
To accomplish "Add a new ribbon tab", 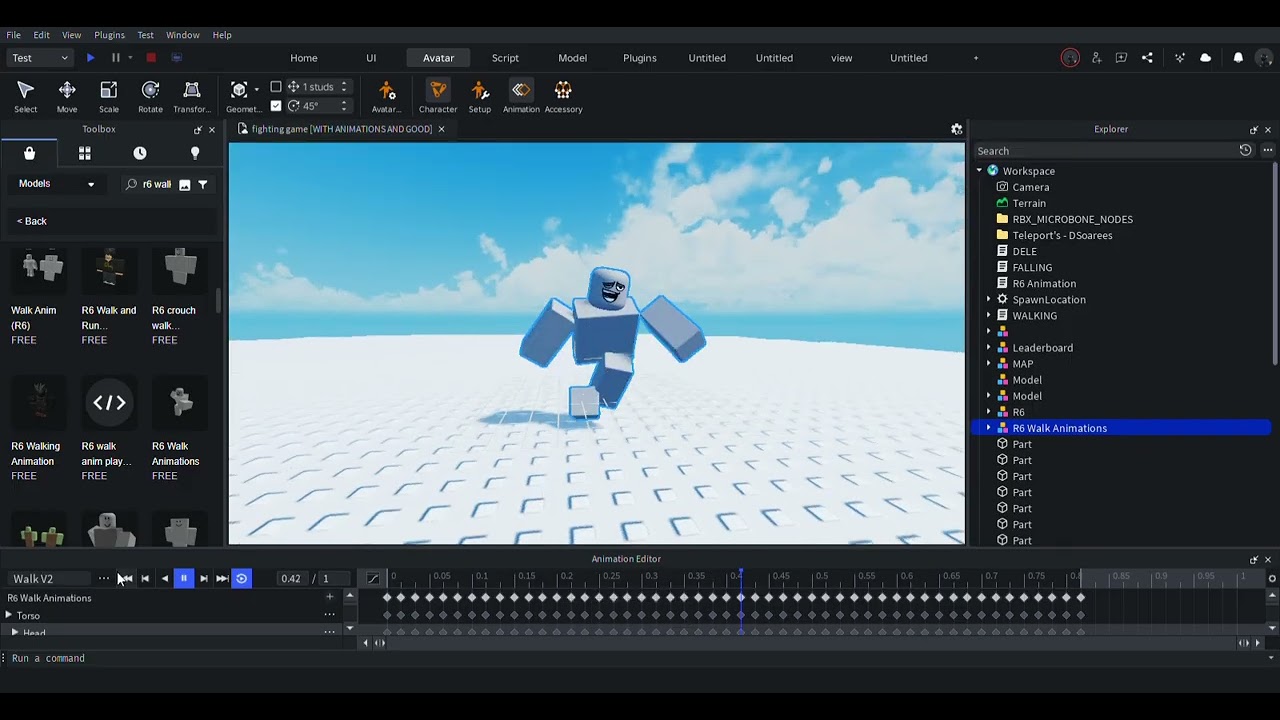I will tap(976, 58).
